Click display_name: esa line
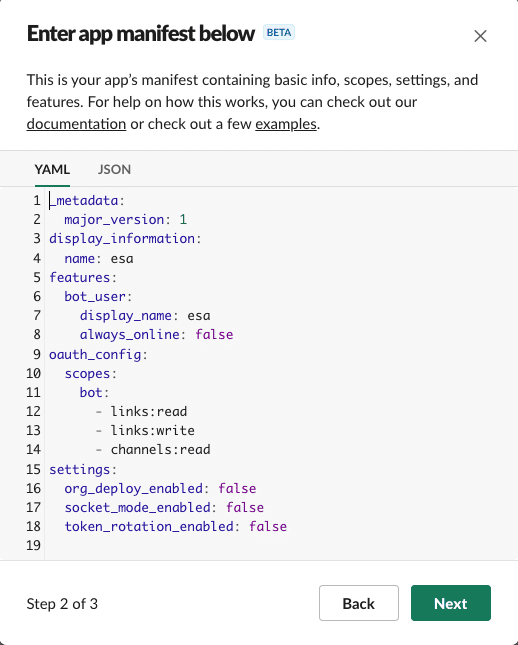This screenshot has width=518, height=645. coord(145,316)
